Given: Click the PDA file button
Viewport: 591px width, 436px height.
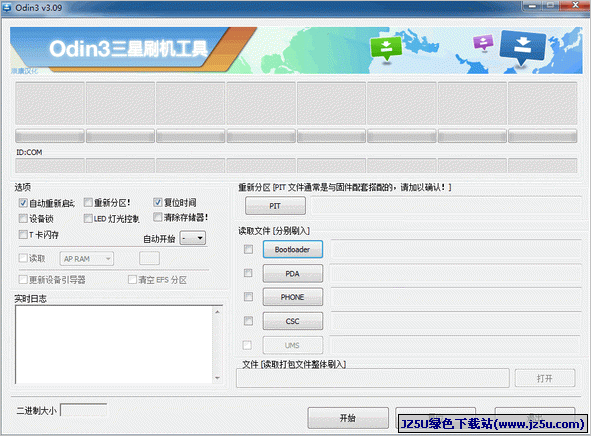Looking at the screenshot, I should point(292,274).
